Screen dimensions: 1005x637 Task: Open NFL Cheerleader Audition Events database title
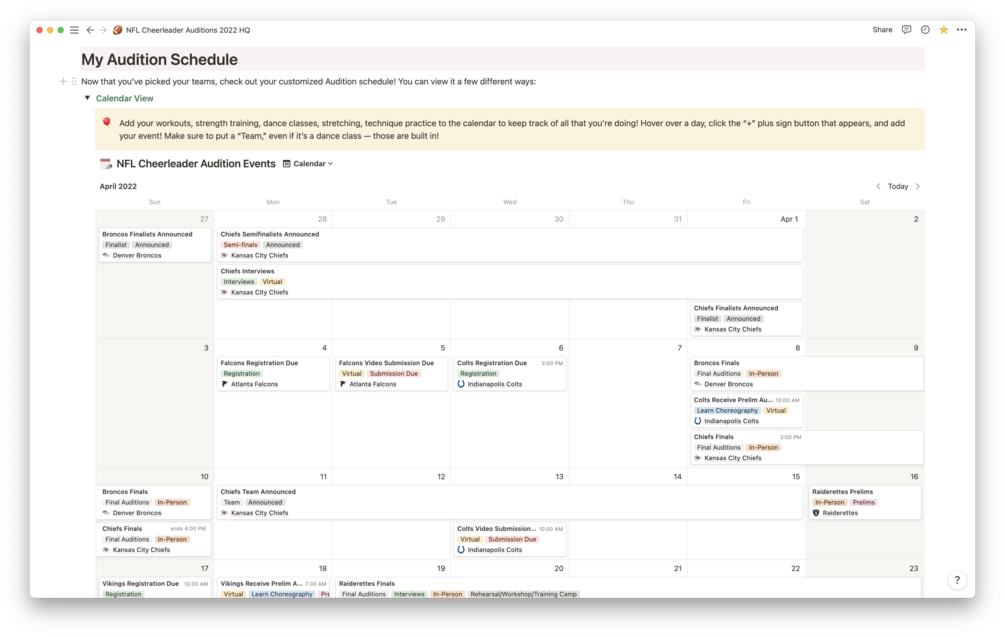pos(196,164)
